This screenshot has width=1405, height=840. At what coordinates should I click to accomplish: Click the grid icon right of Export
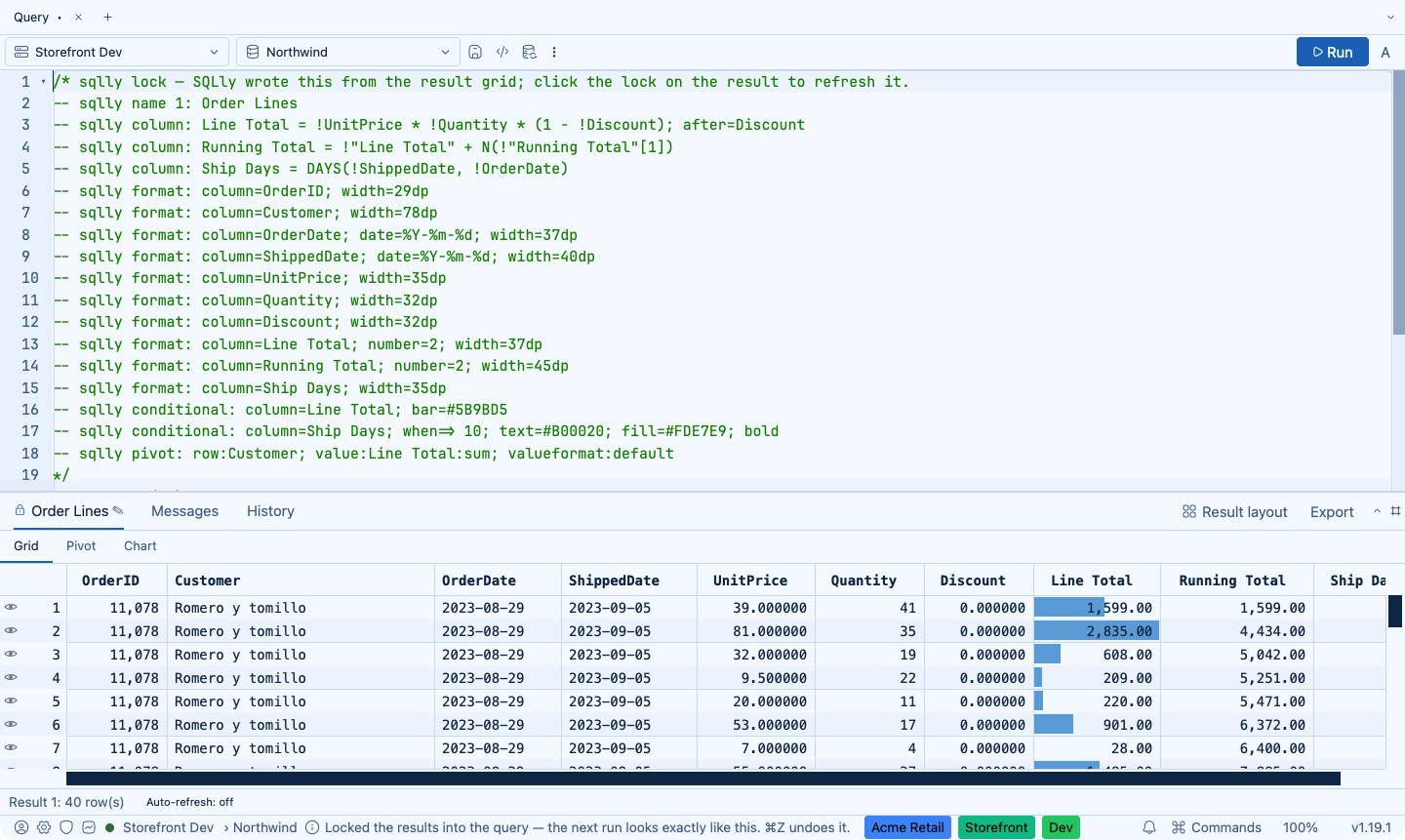coord(1395,511)
